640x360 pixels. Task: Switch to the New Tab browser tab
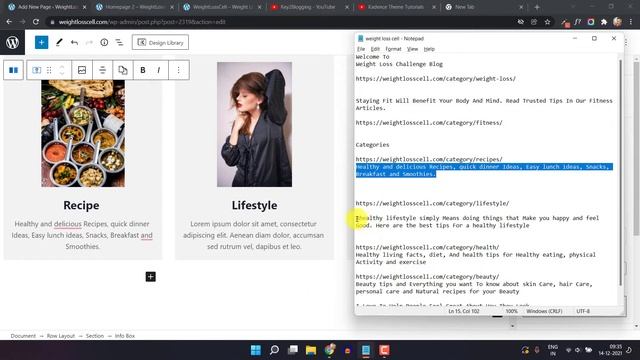pyautogui.click(x=484, y=7)
